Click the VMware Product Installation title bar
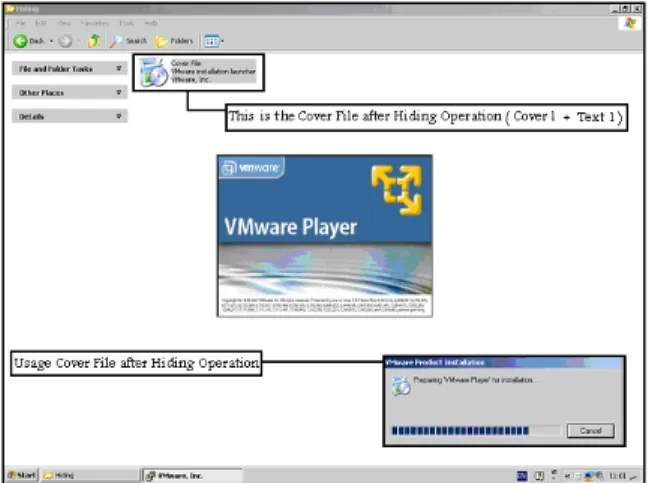Viewport: 652px width, 483px height. (x=504, y=362)
